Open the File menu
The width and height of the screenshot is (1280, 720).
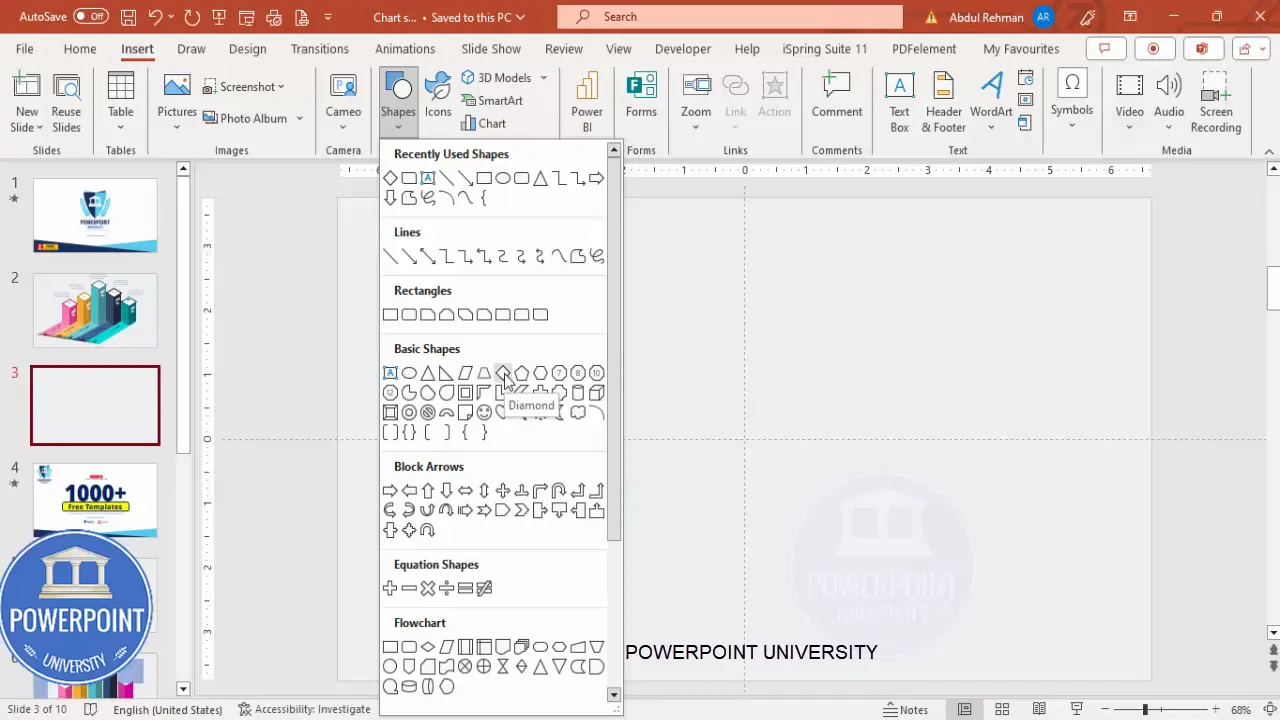24,49
